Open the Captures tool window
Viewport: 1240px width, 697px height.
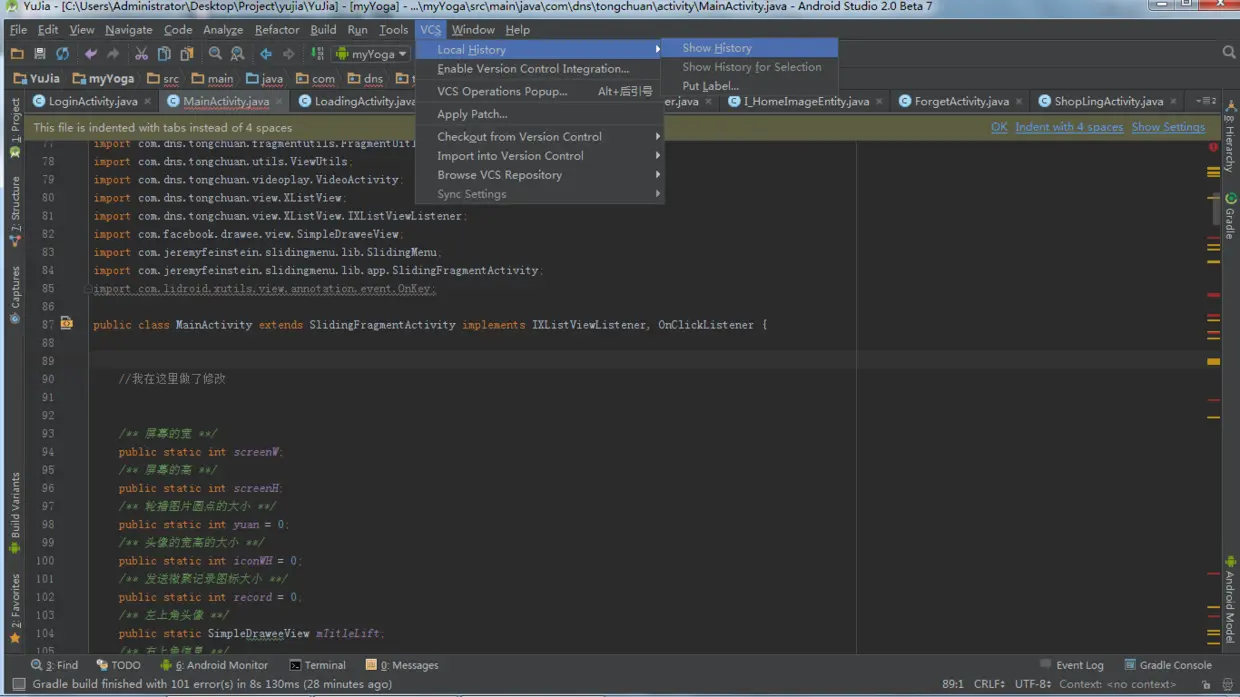pyautogui.click(x=15, y=295)
